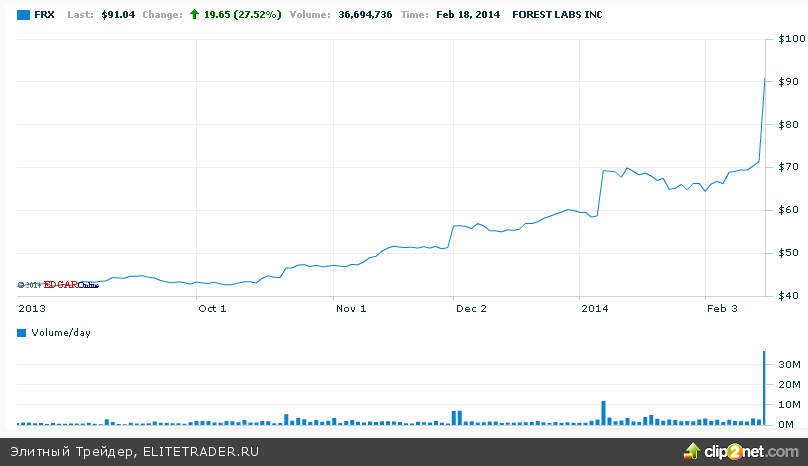Click the $90 price axis label

(x=788, y=81)
